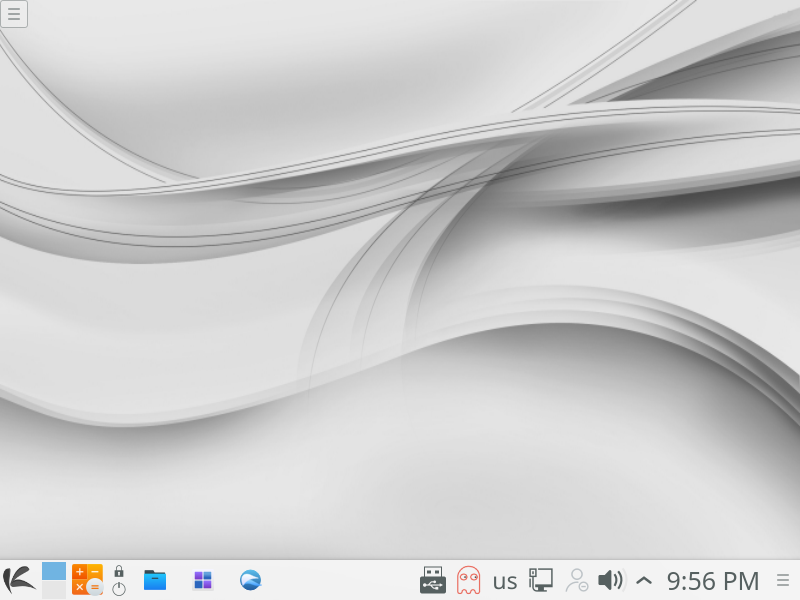Image resolution: width=800 pixels, height=600 pixels.
Task: Click the 9:56 PM clock
Action: tap(713, 580)
